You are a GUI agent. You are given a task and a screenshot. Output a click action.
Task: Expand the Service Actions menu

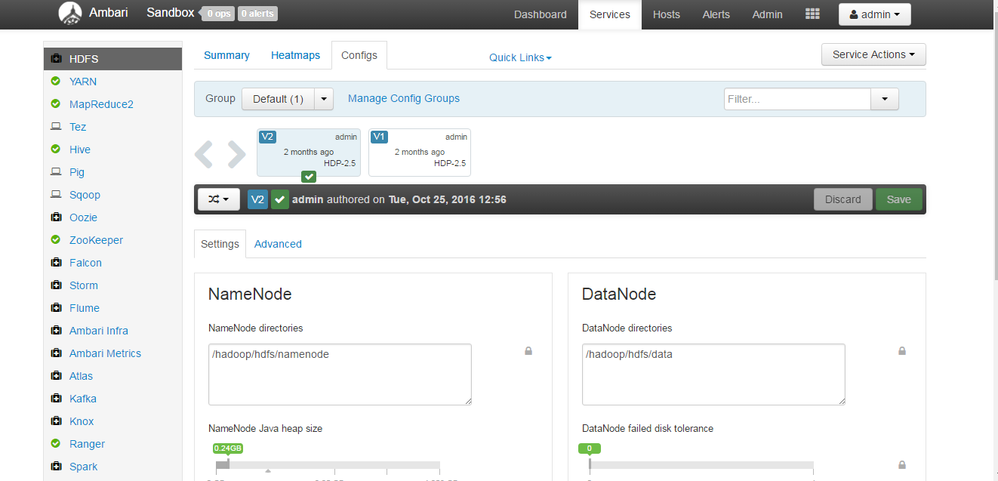point(873,55)
